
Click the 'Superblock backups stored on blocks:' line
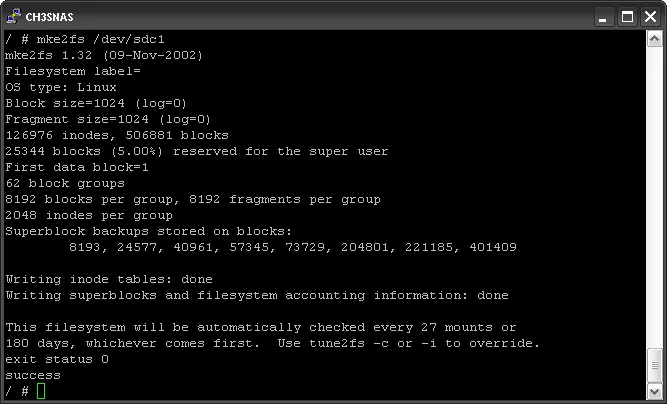click(x=149, y=231)
